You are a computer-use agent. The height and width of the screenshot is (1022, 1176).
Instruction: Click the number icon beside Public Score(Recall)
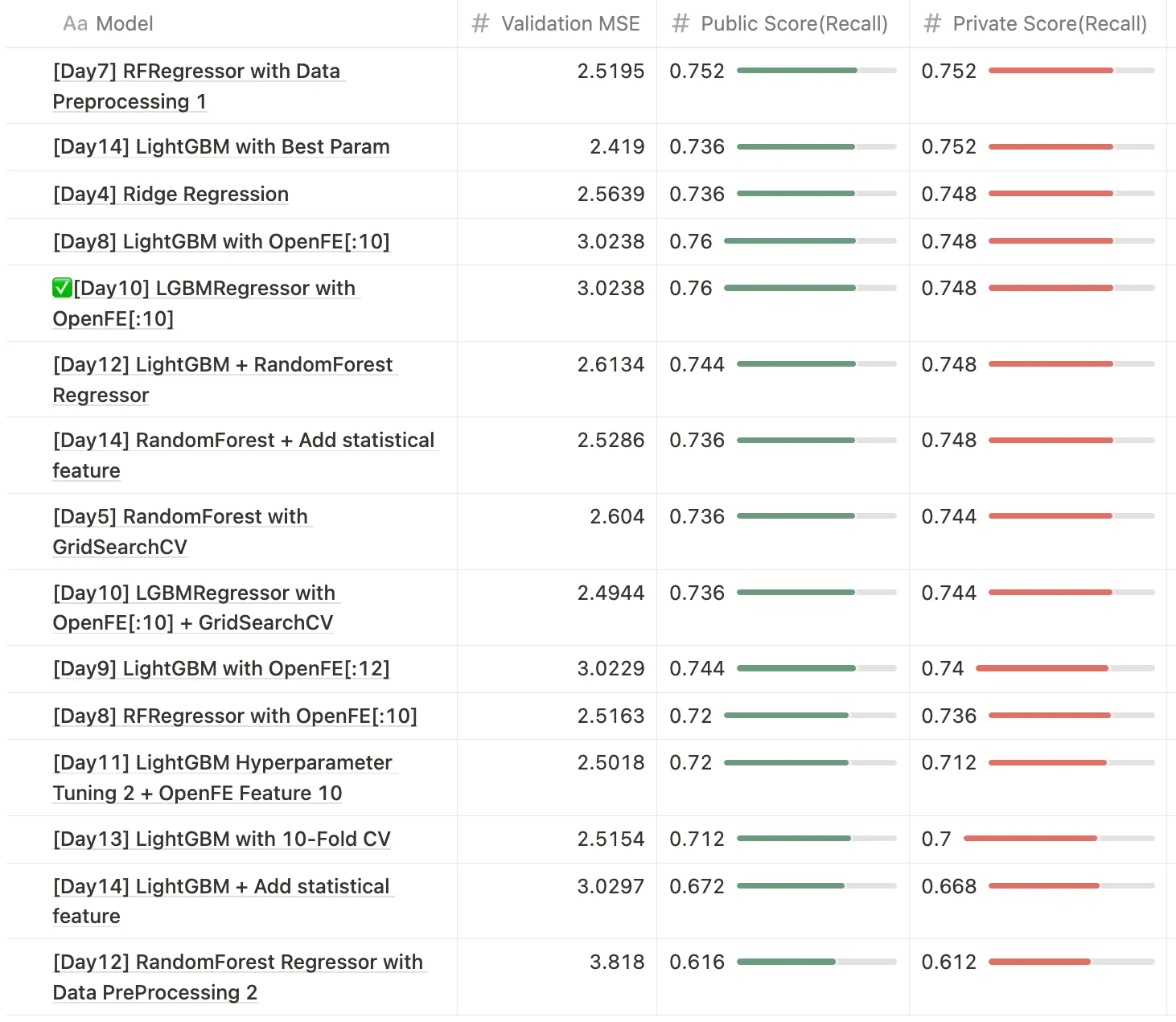click(x=681, y=24)
